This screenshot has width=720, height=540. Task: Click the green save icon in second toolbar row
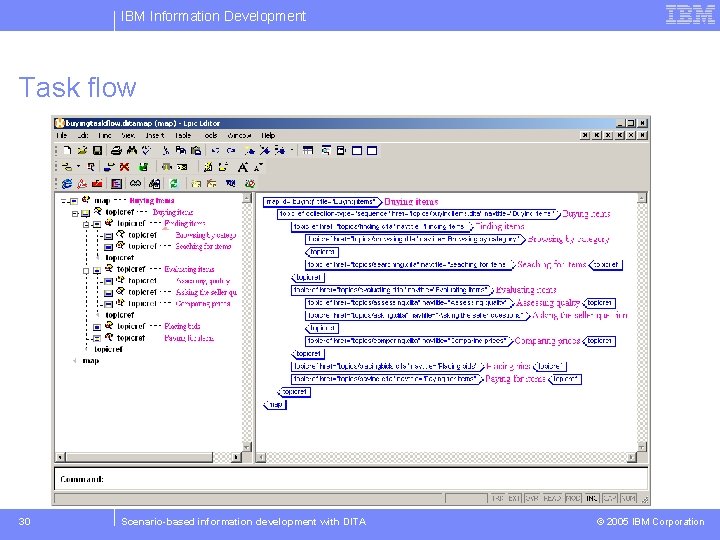click(144, 167)
